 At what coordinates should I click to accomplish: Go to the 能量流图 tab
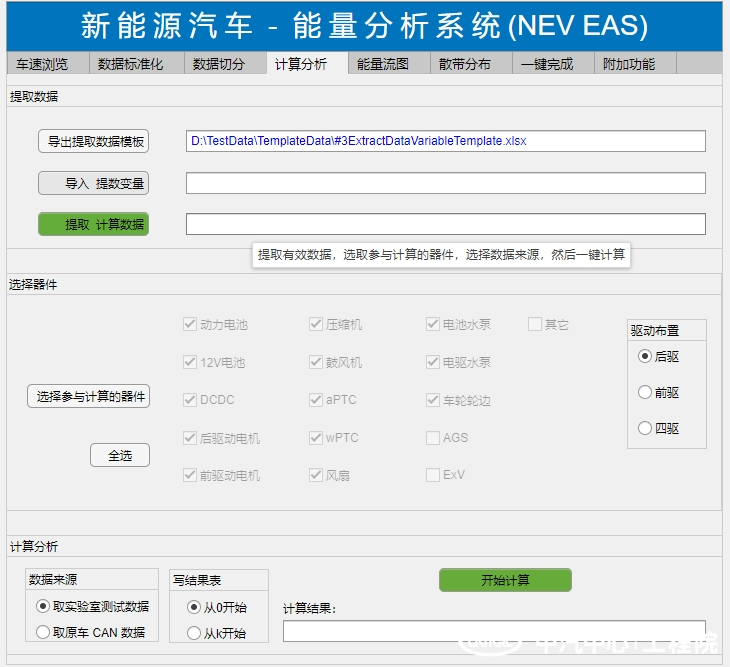coord(383,64)
